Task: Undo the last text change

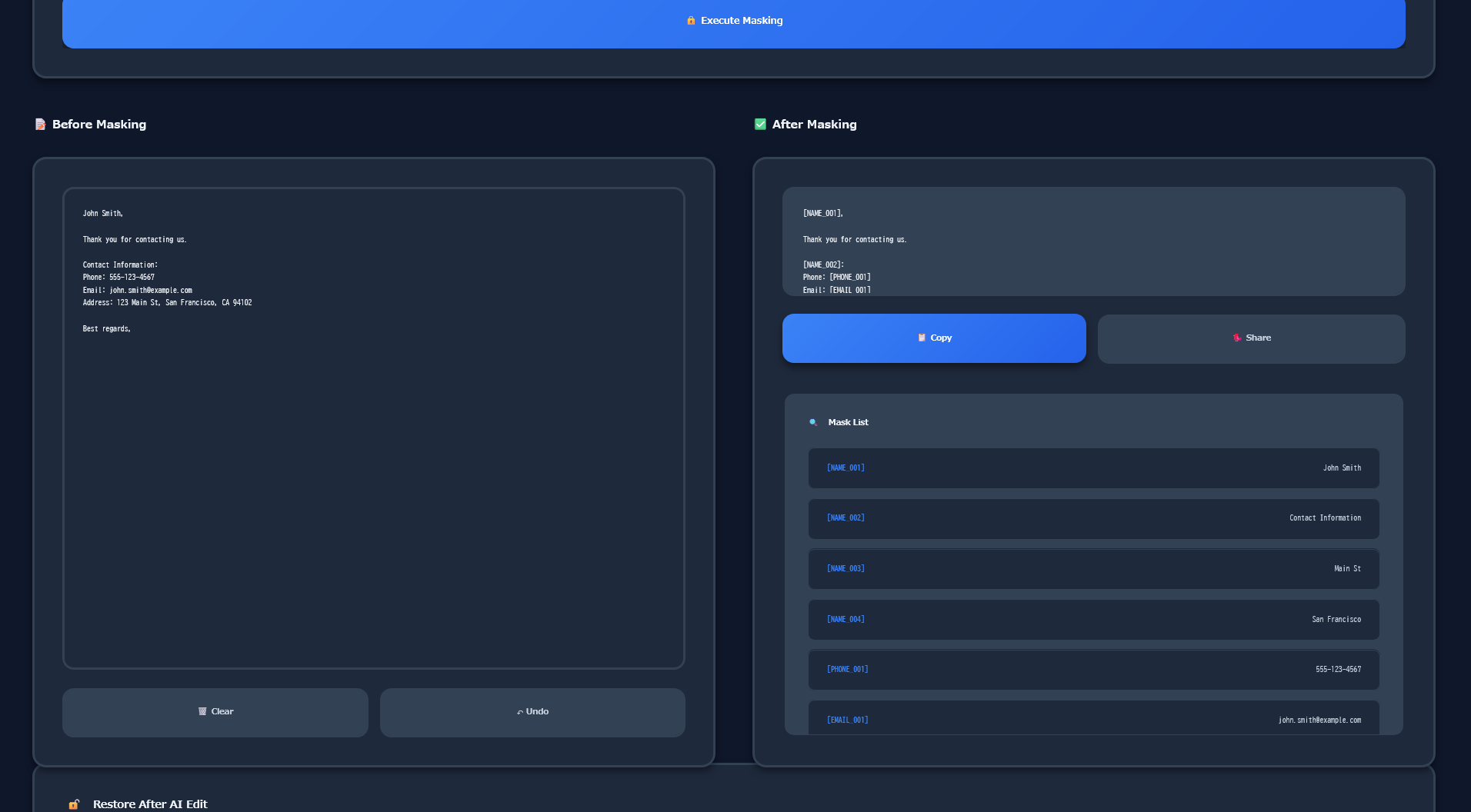Action: [532, 712]
